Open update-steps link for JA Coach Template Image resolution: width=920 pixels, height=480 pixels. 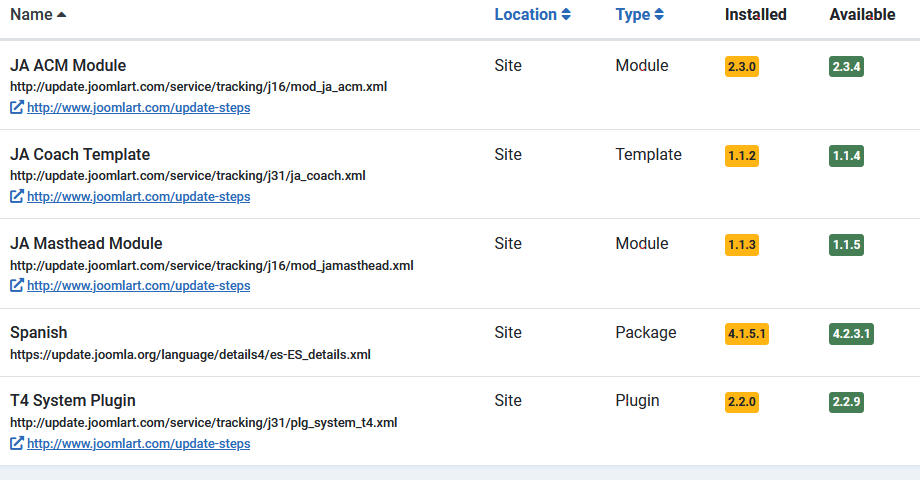(138, 197)
